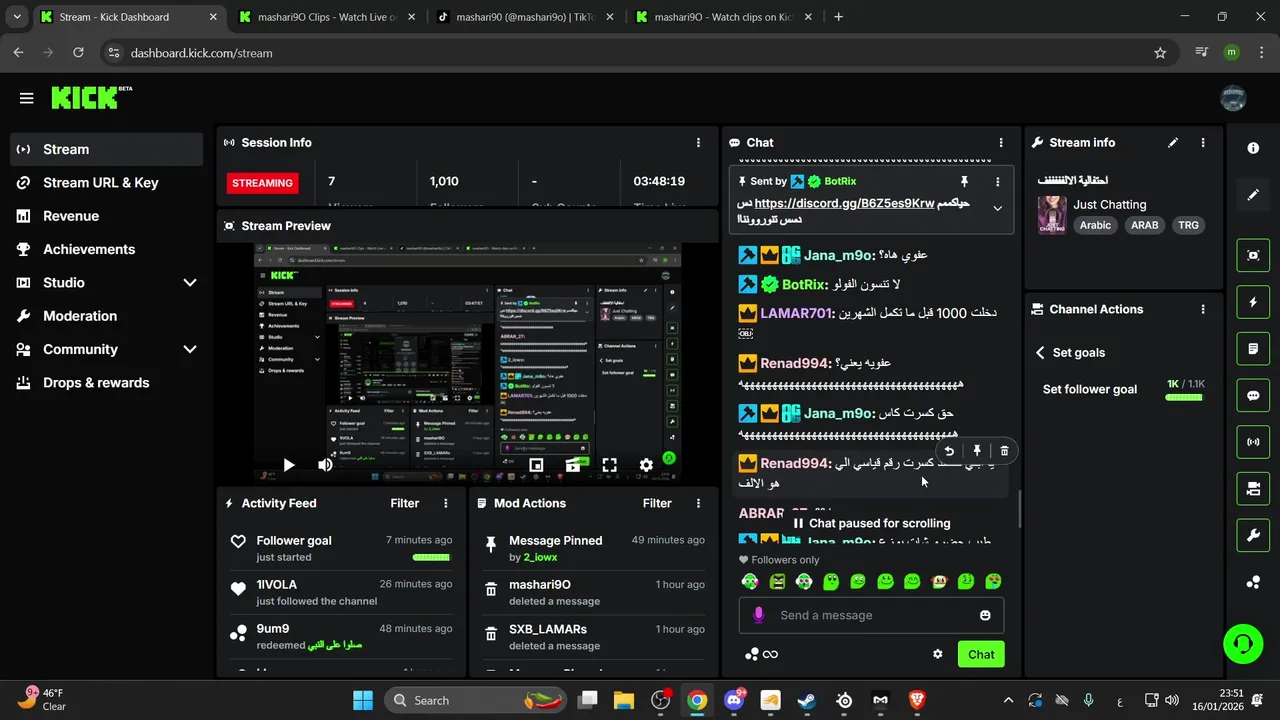Open Activity Feed options menu
Image resolution: width=1280 pixels, height=720 pixels.
coord(446,504)
